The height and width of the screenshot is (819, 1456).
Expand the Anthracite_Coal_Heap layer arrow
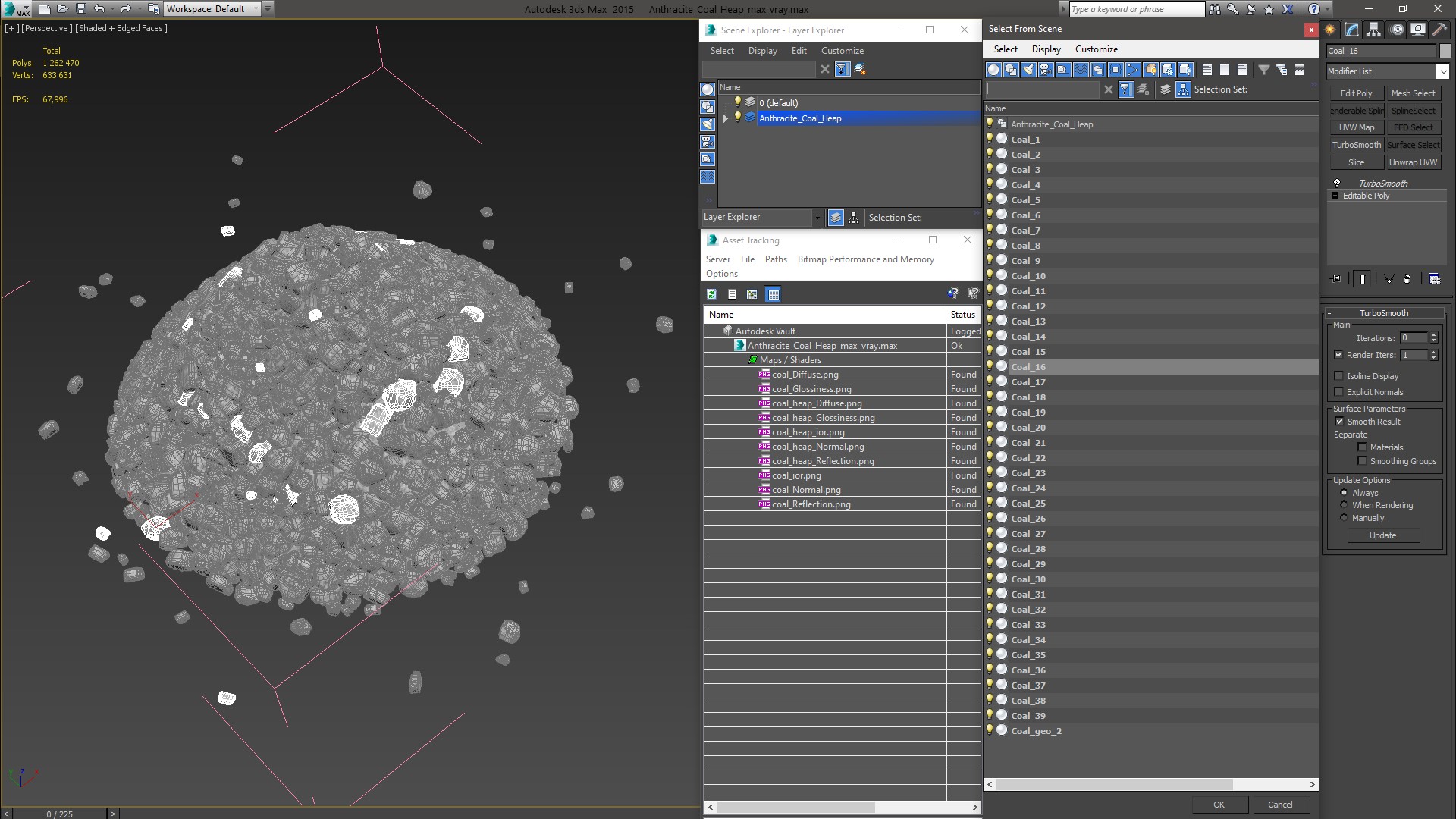[x=726, y=118]
